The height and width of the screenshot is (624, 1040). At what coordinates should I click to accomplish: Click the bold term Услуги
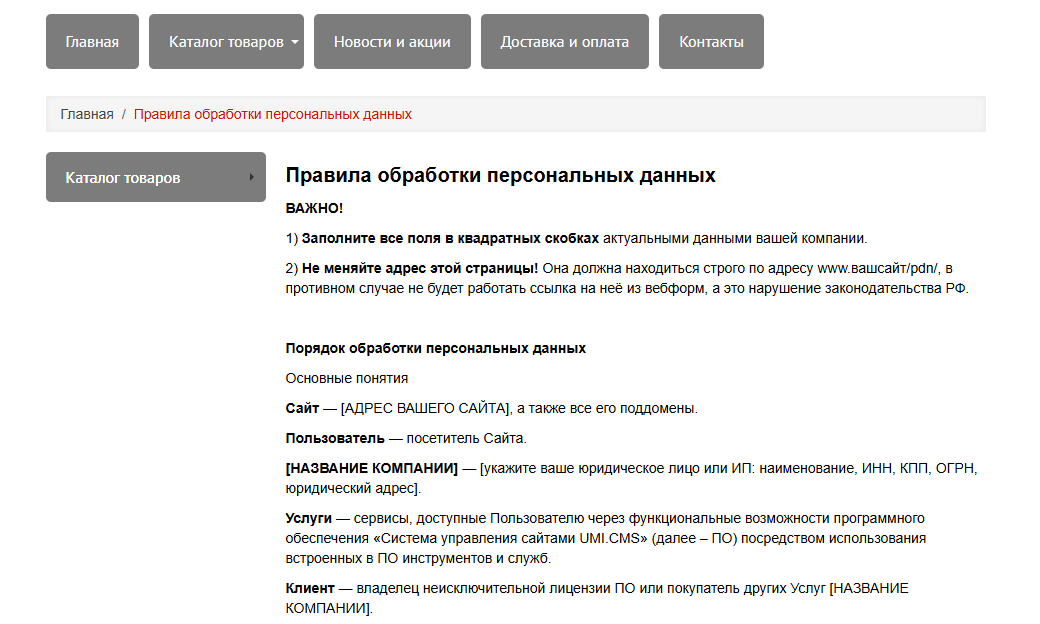[x=308, y=518]
